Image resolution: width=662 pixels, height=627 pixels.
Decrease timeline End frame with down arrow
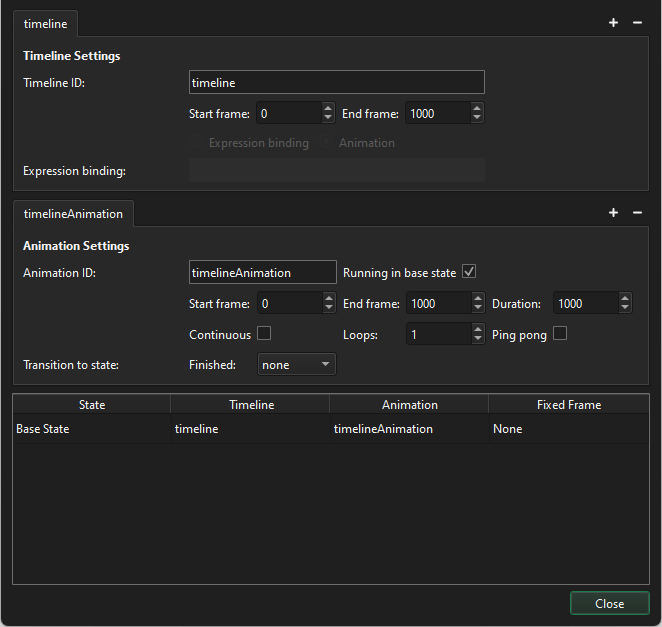click(477, 119)
